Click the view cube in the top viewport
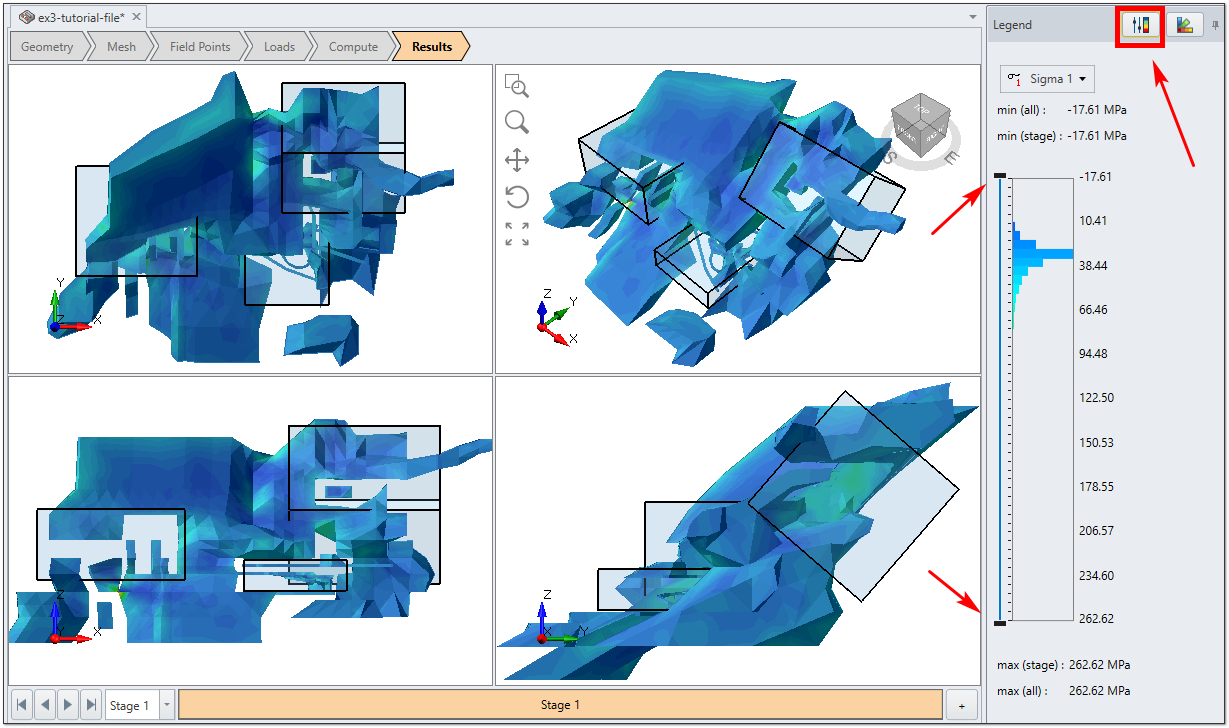Screen dimensions: 1229x728 pos(920,124)
